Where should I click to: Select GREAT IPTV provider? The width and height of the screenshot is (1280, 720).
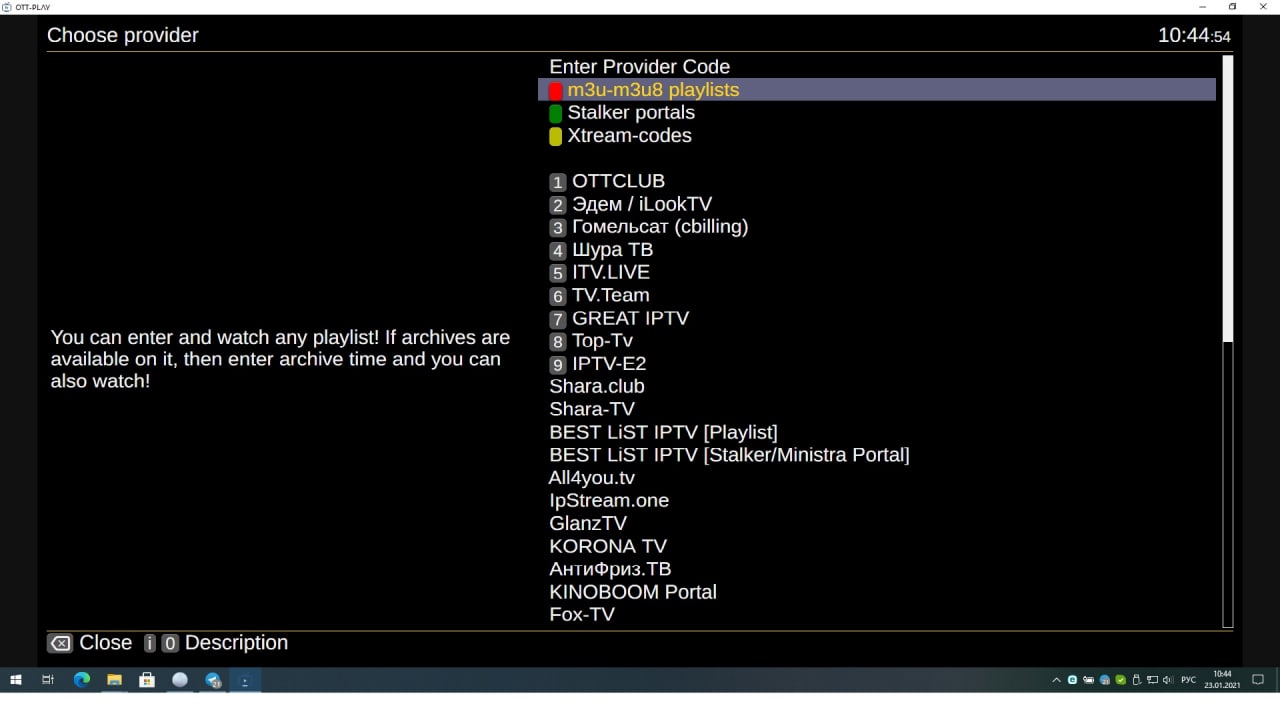click(630, 318)
